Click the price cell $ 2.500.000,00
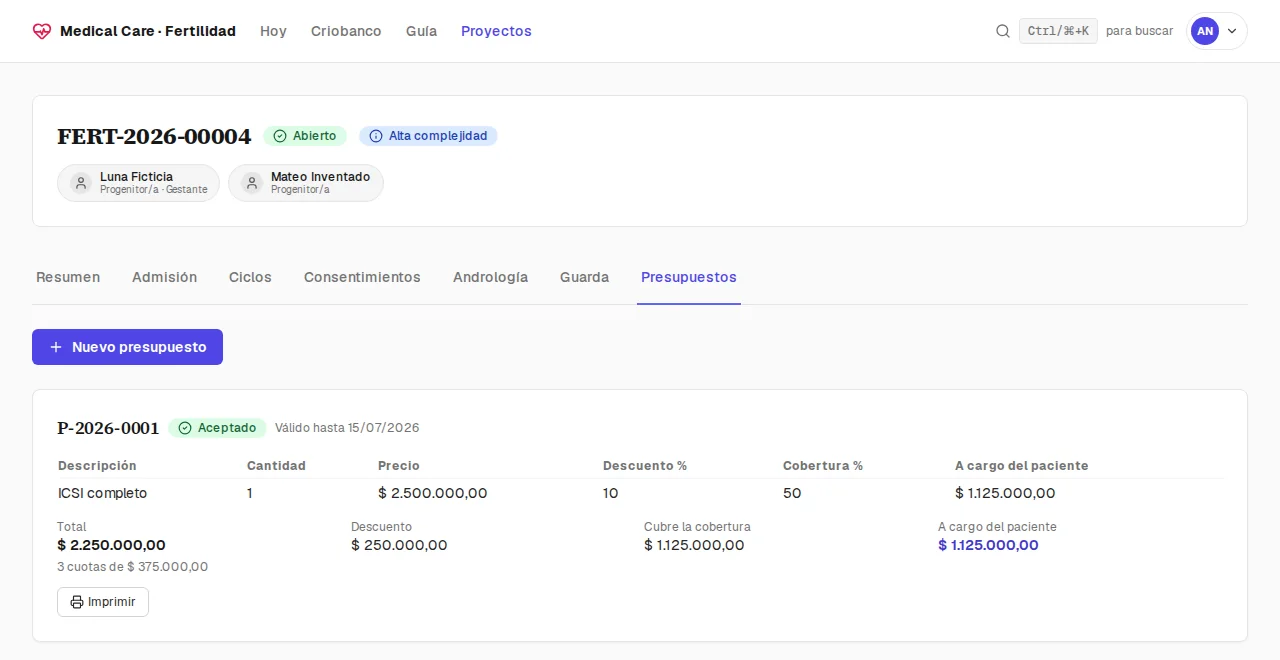Image resolution: width=1280 pixels, height=660 pixels. pyautogui.click(x=433, y=493)
